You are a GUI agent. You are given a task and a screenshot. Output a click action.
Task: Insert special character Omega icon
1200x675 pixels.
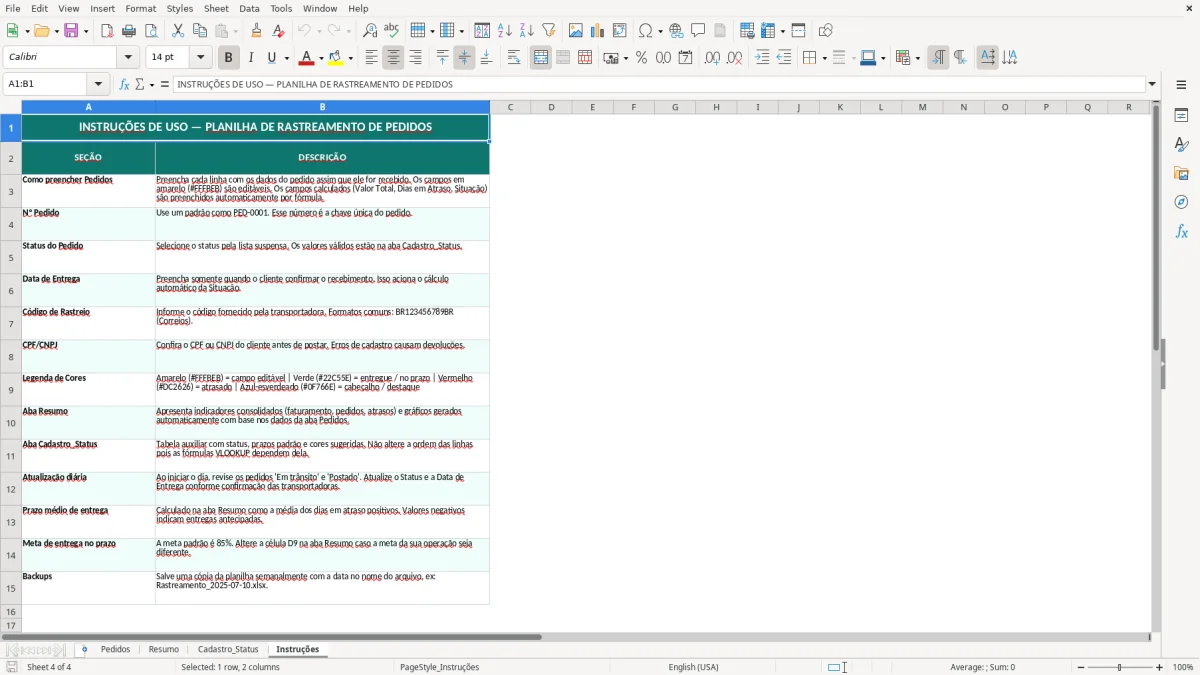click(x=646, y=31)
